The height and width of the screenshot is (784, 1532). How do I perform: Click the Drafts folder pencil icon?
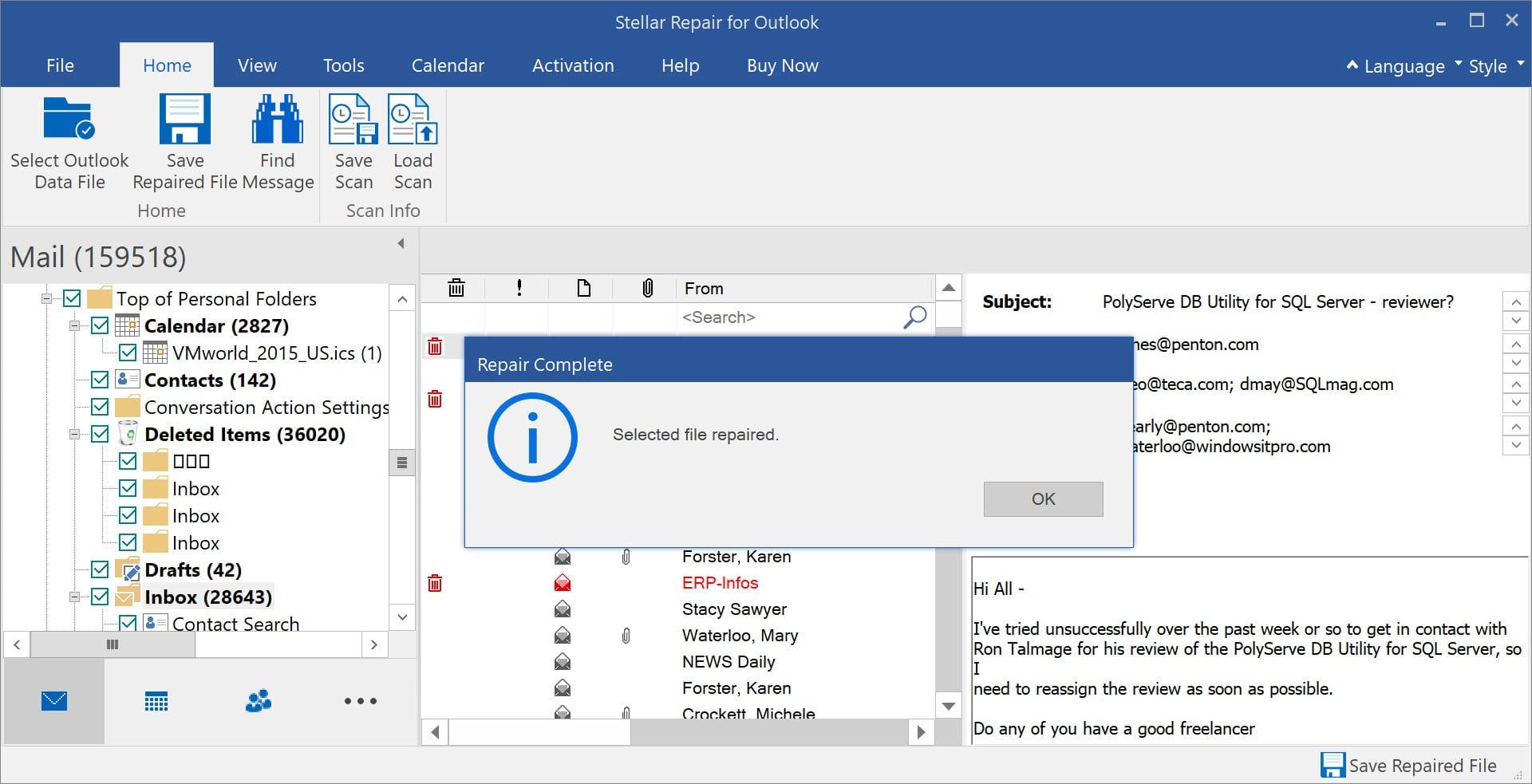click(128, 569)
